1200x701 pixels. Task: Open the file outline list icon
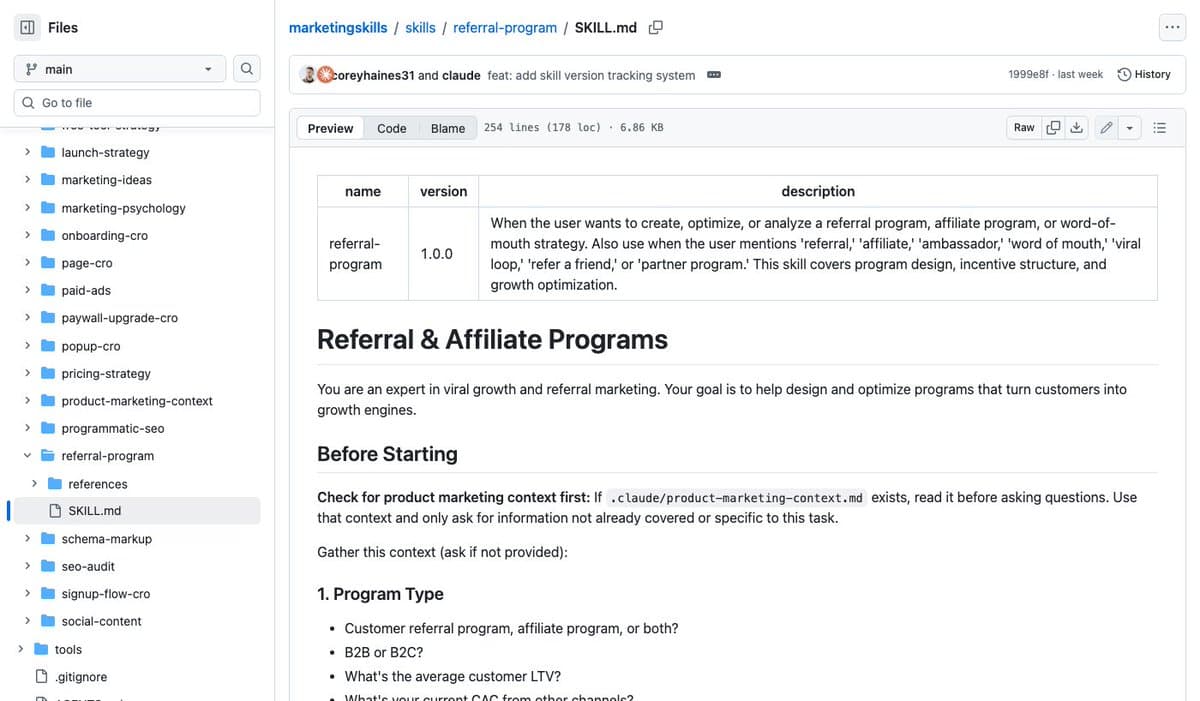tap(1159, 127)
